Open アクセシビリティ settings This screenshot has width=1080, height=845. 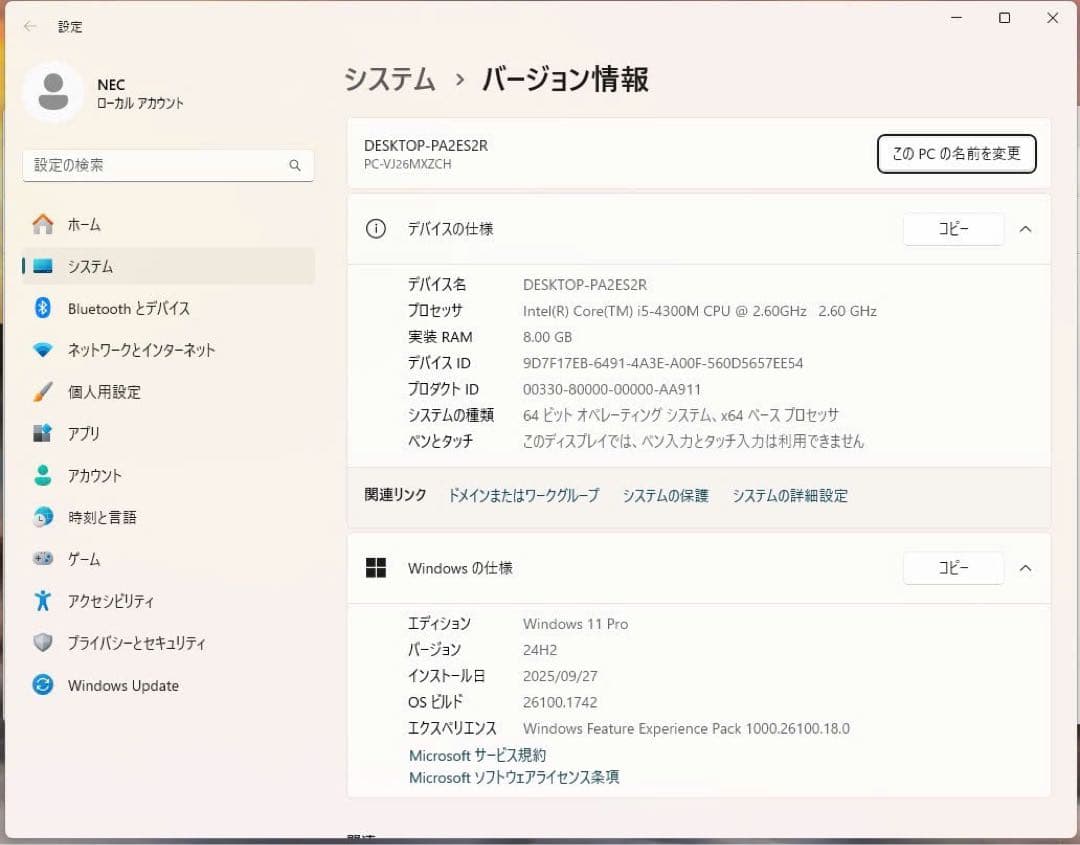(168, 601)
